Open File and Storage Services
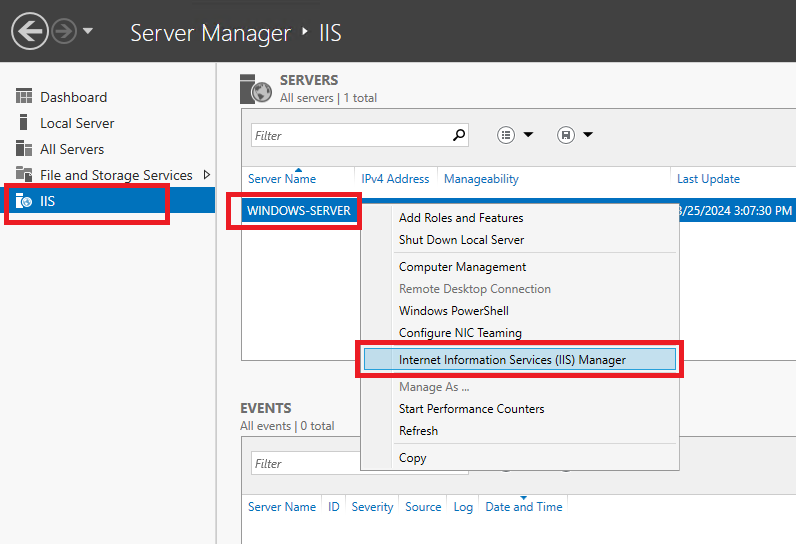 [x=116, y=175]
